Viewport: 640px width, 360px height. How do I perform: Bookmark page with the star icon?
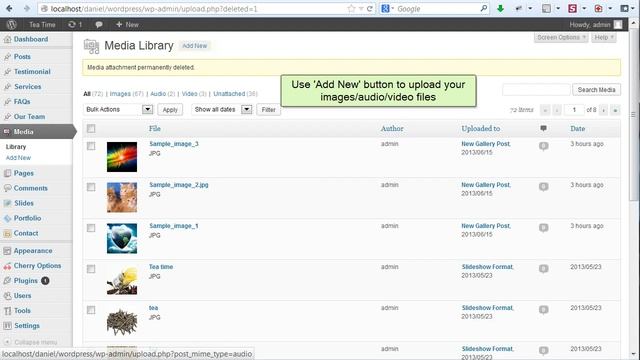click(x=351, y=9)
